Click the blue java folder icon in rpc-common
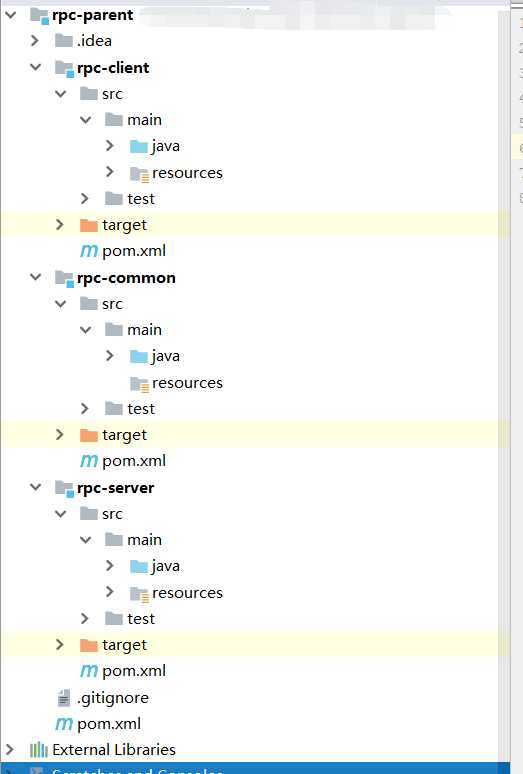523x774 pixels. [139, 356]
